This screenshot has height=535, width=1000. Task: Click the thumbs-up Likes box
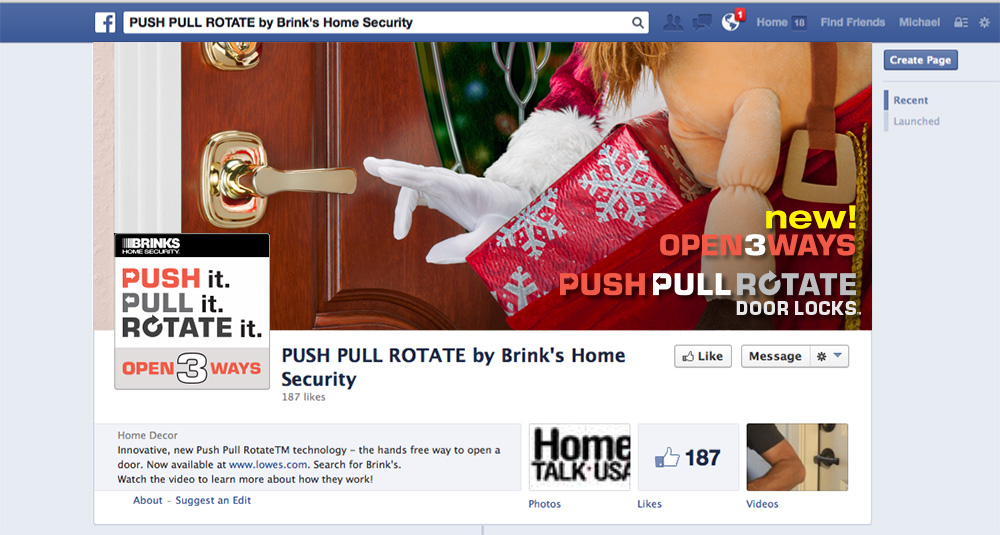688,457
